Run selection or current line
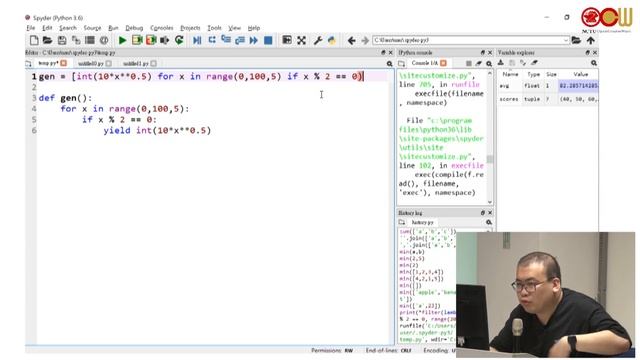The height and width of the screenshot is (360, 640). (164, 40)
